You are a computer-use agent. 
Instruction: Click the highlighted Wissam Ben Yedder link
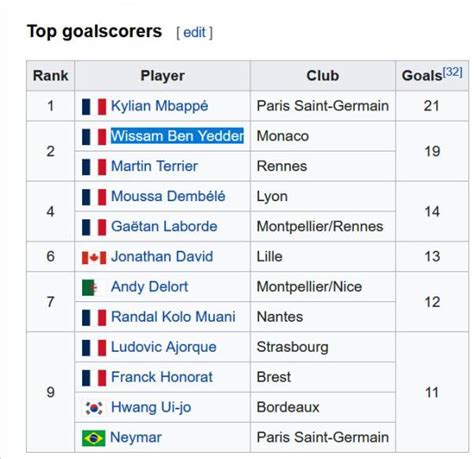pos(177,136)
